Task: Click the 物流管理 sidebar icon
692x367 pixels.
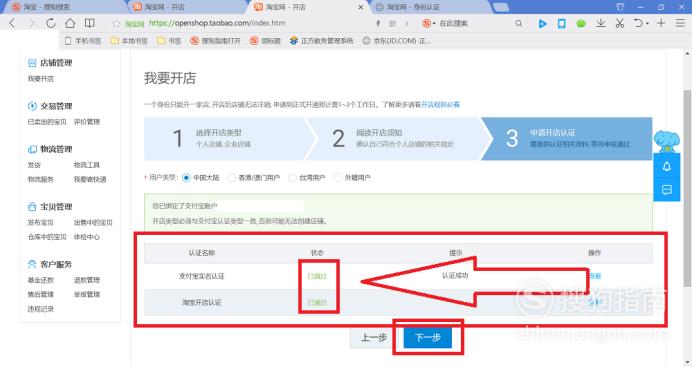Action: [x=32, y=150]
